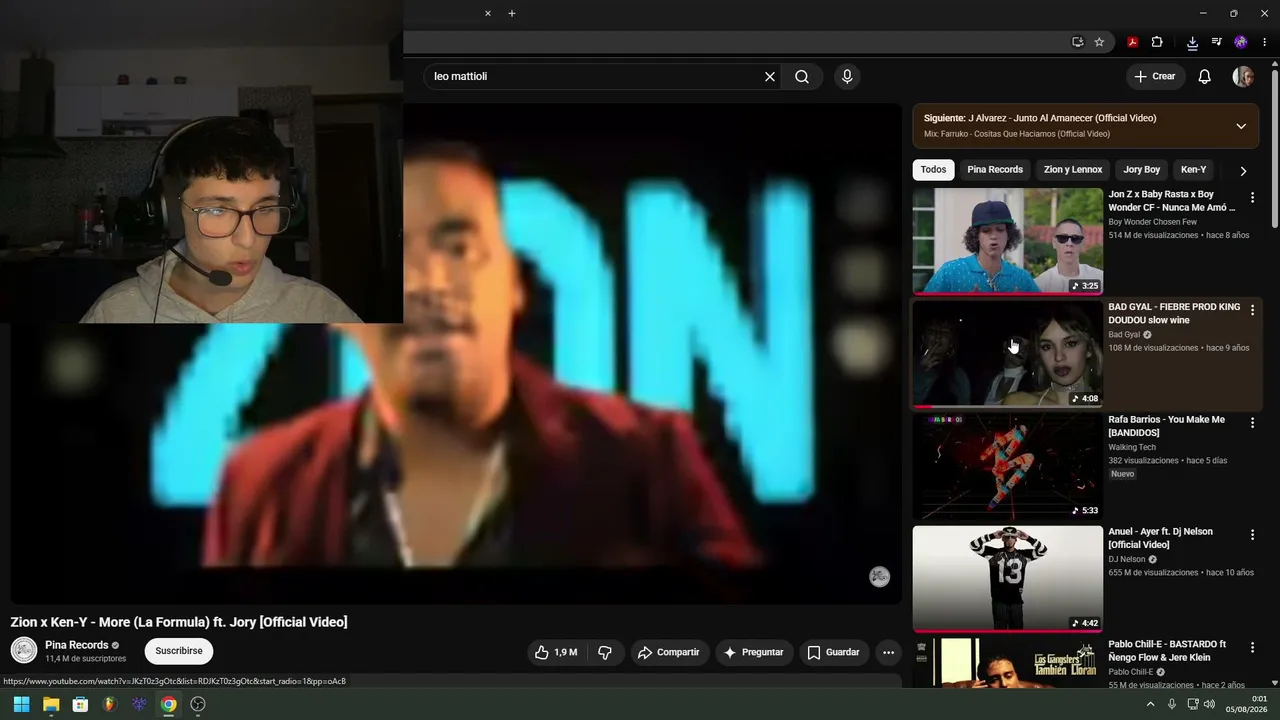Open the Pina Records channel name link
Image resolution: width=1280 pixels, height=720 pixels.
click(x=76, y=645)
